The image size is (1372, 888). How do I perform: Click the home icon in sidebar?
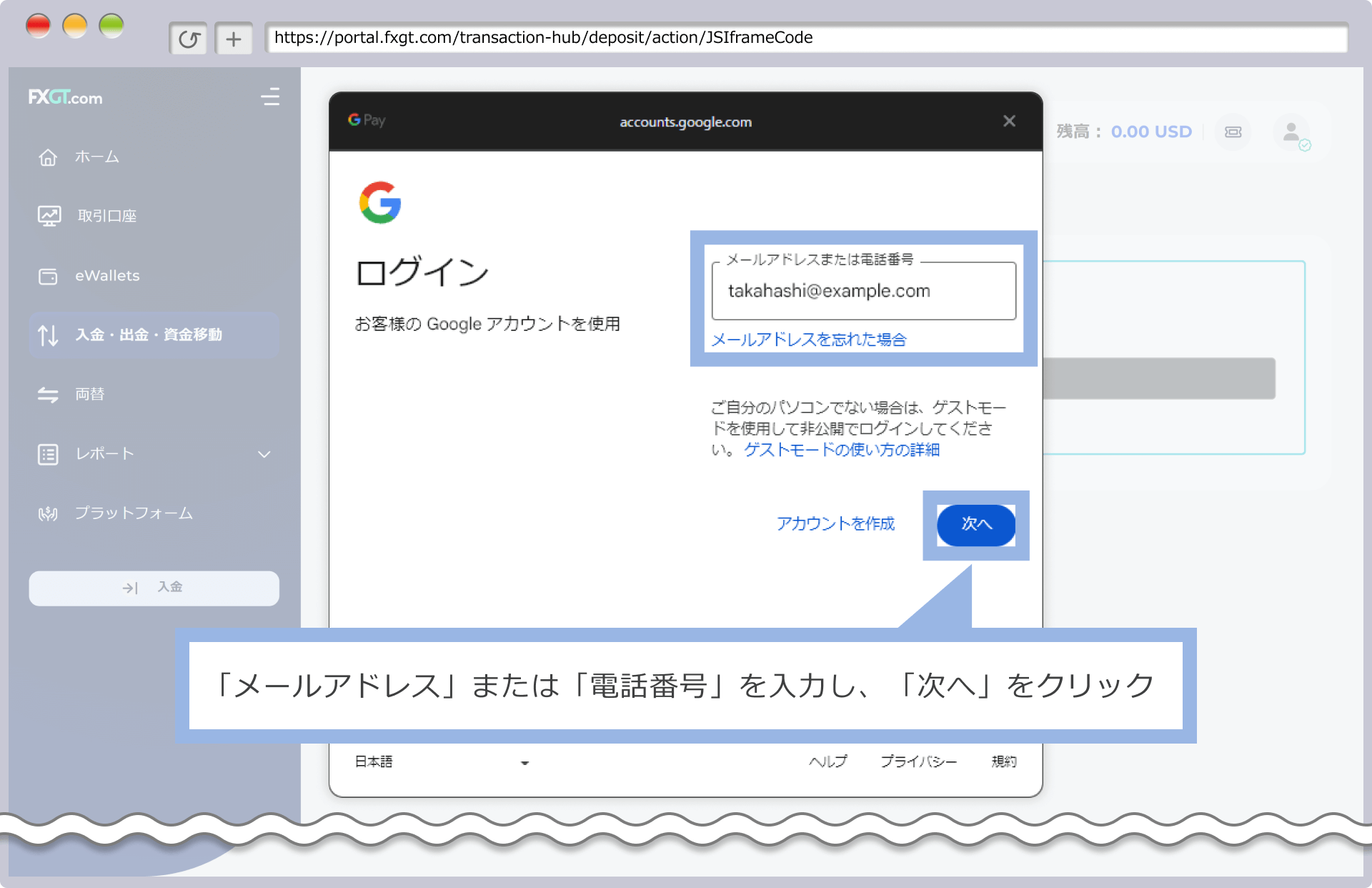tap(48, 157)
